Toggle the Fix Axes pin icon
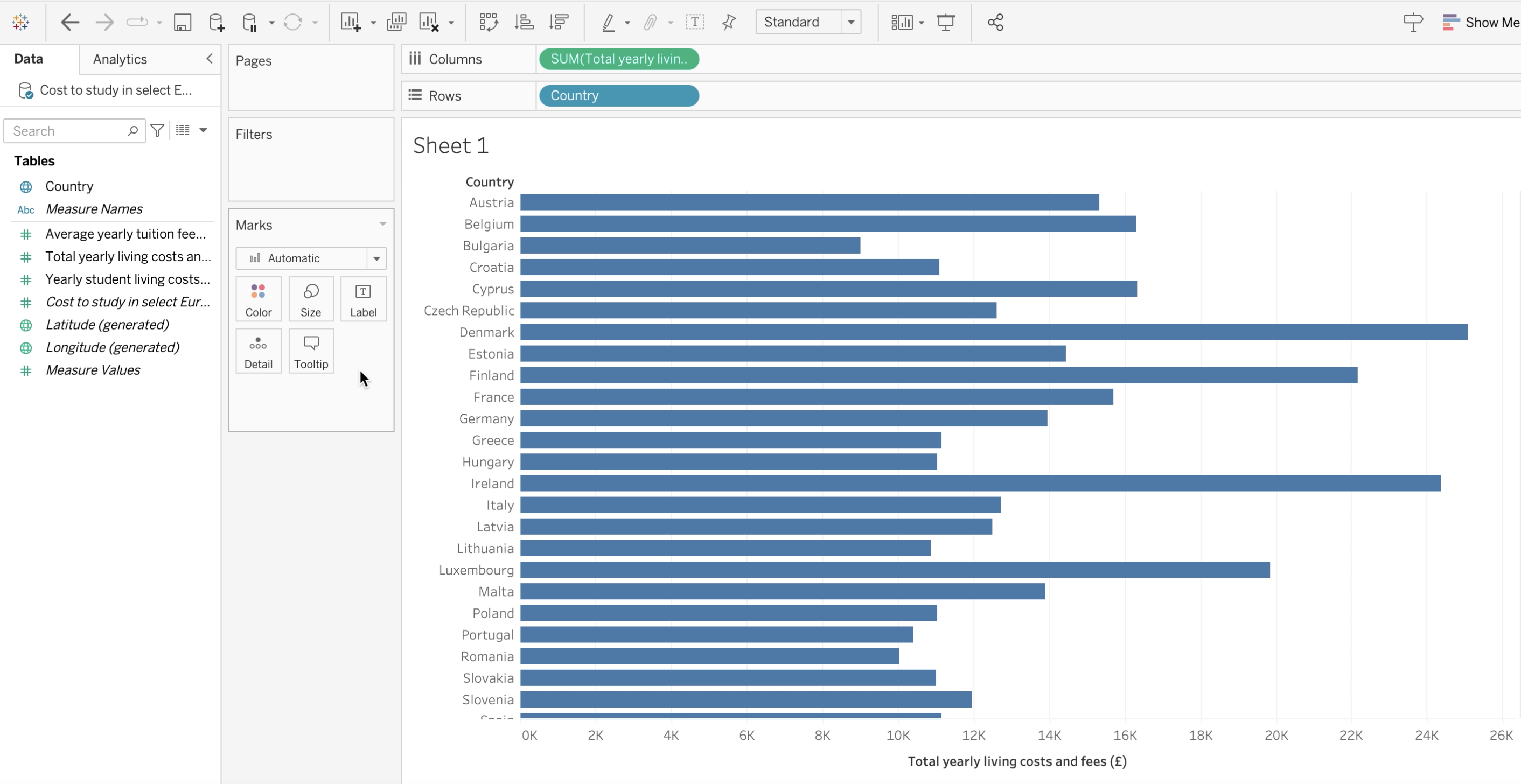The image size is (1521, 784). coord(729,23)
